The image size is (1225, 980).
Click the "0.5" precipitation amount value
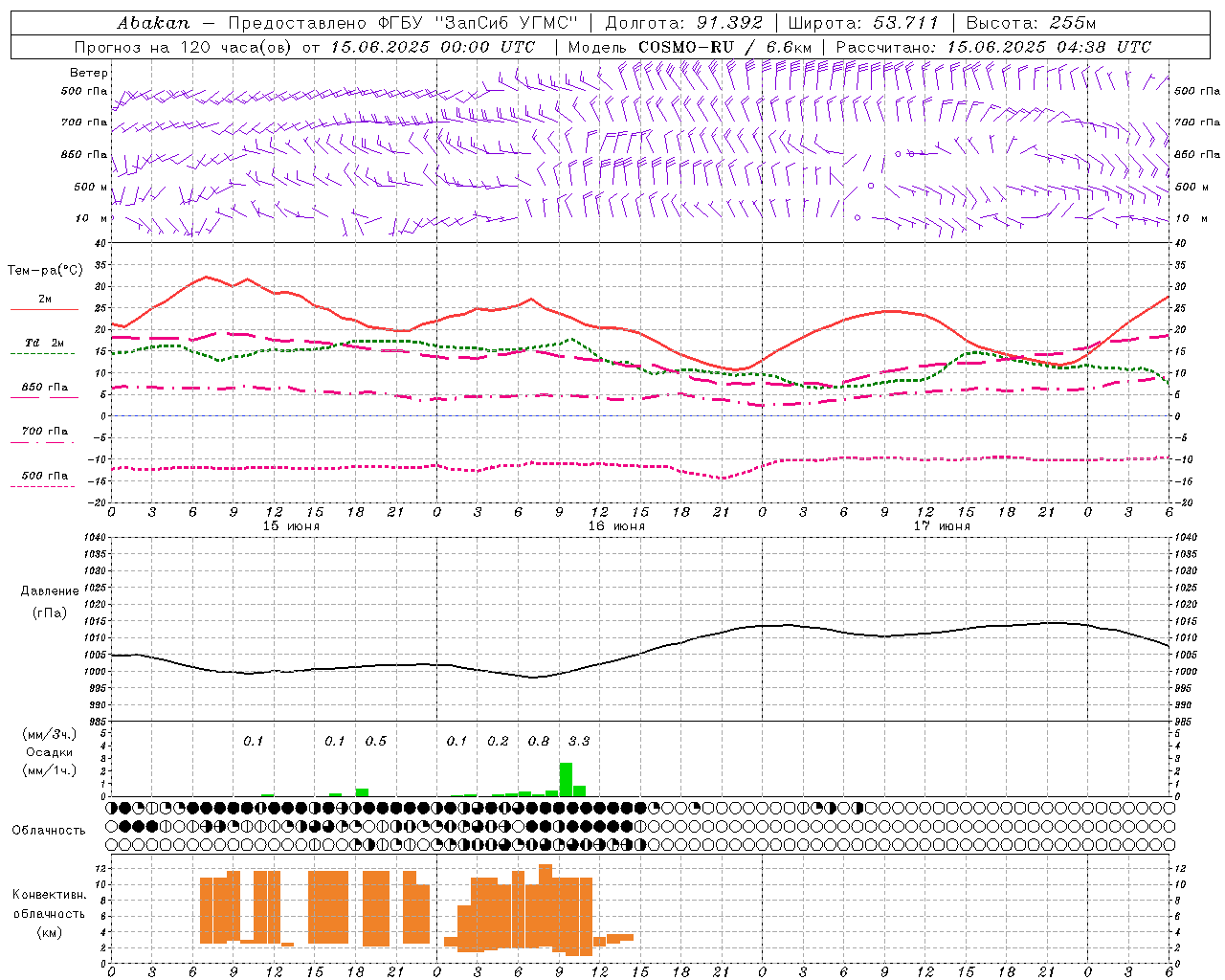point(376,742)
